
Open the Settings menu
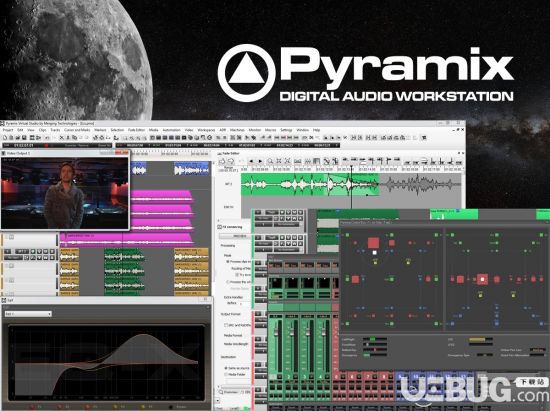pos(286,130)
